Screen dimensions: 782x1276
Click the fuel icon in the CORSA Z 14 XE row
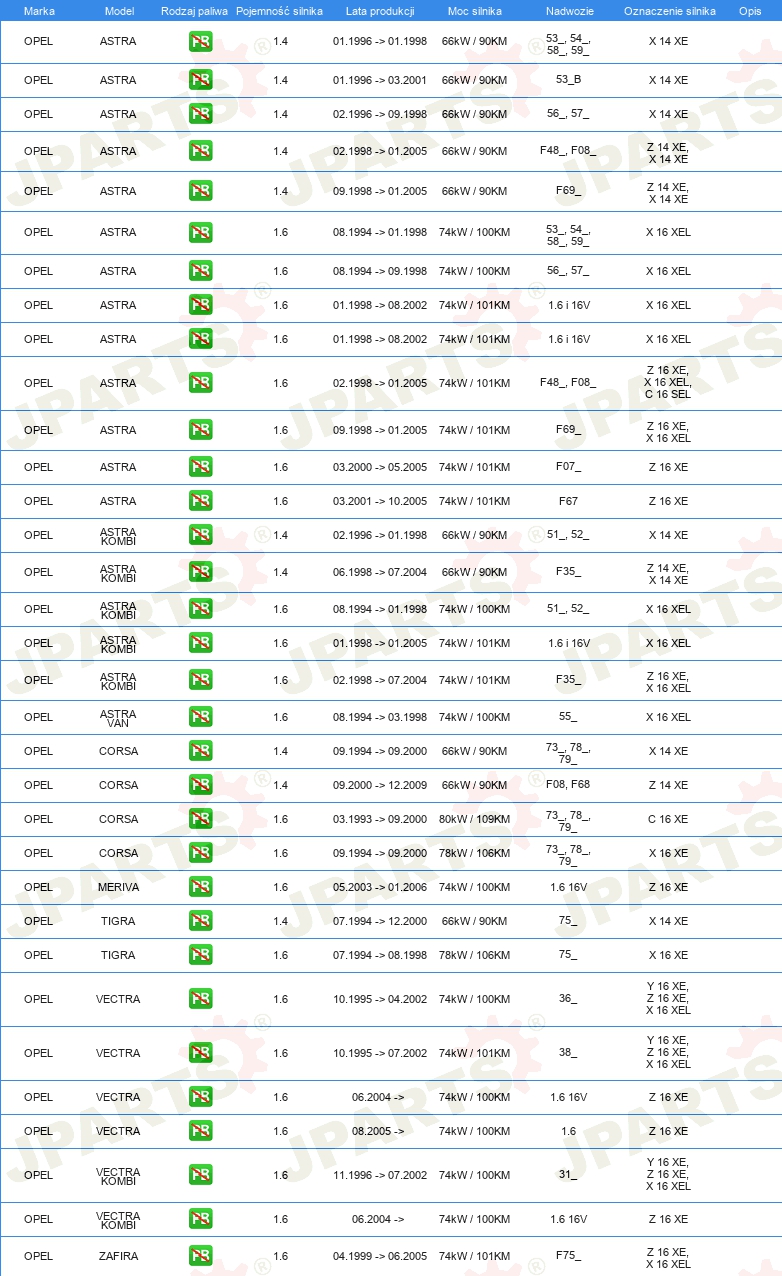200,785
